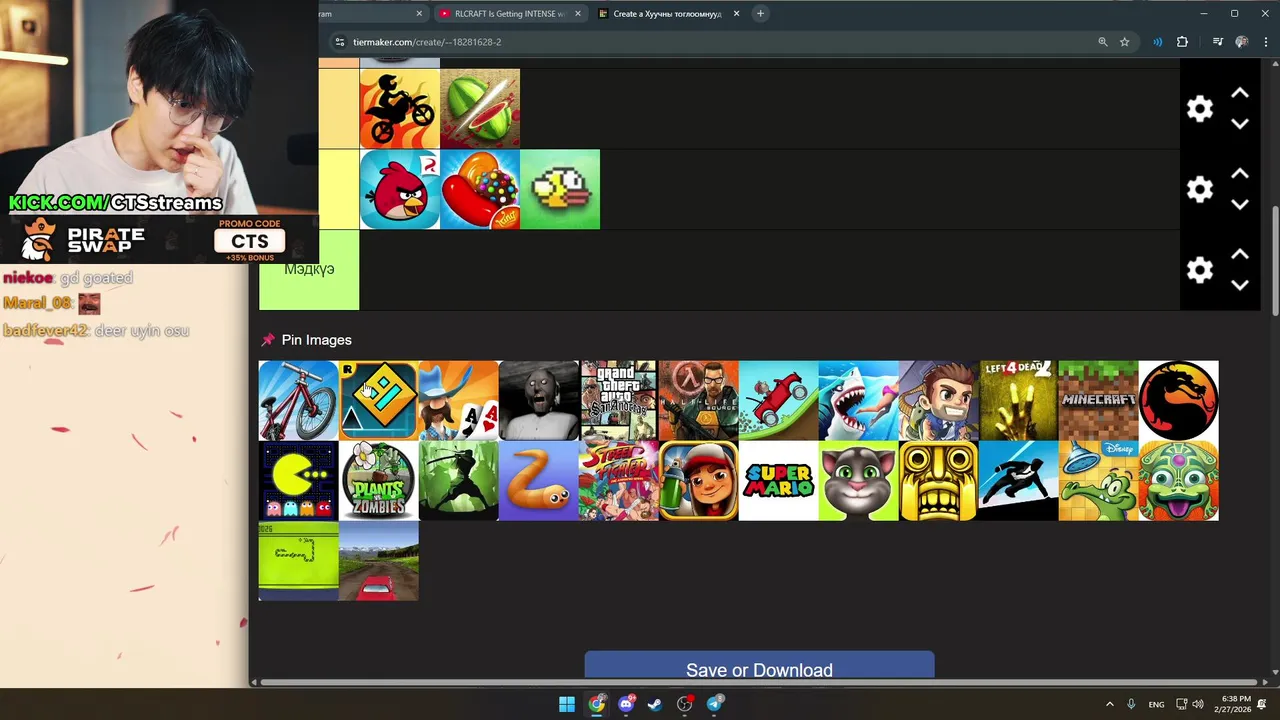The height and width of the screenshot is (720, 1280).
Task: Pick the Minecraft image
Action: (x=1098, y=401)
